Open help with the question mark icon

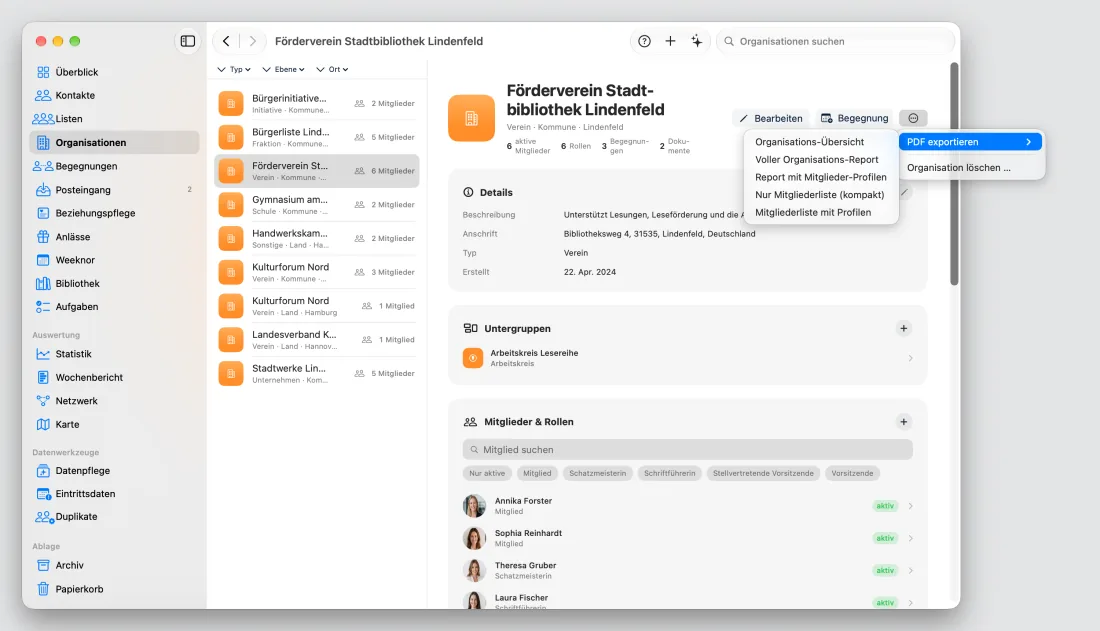point(644,41)
